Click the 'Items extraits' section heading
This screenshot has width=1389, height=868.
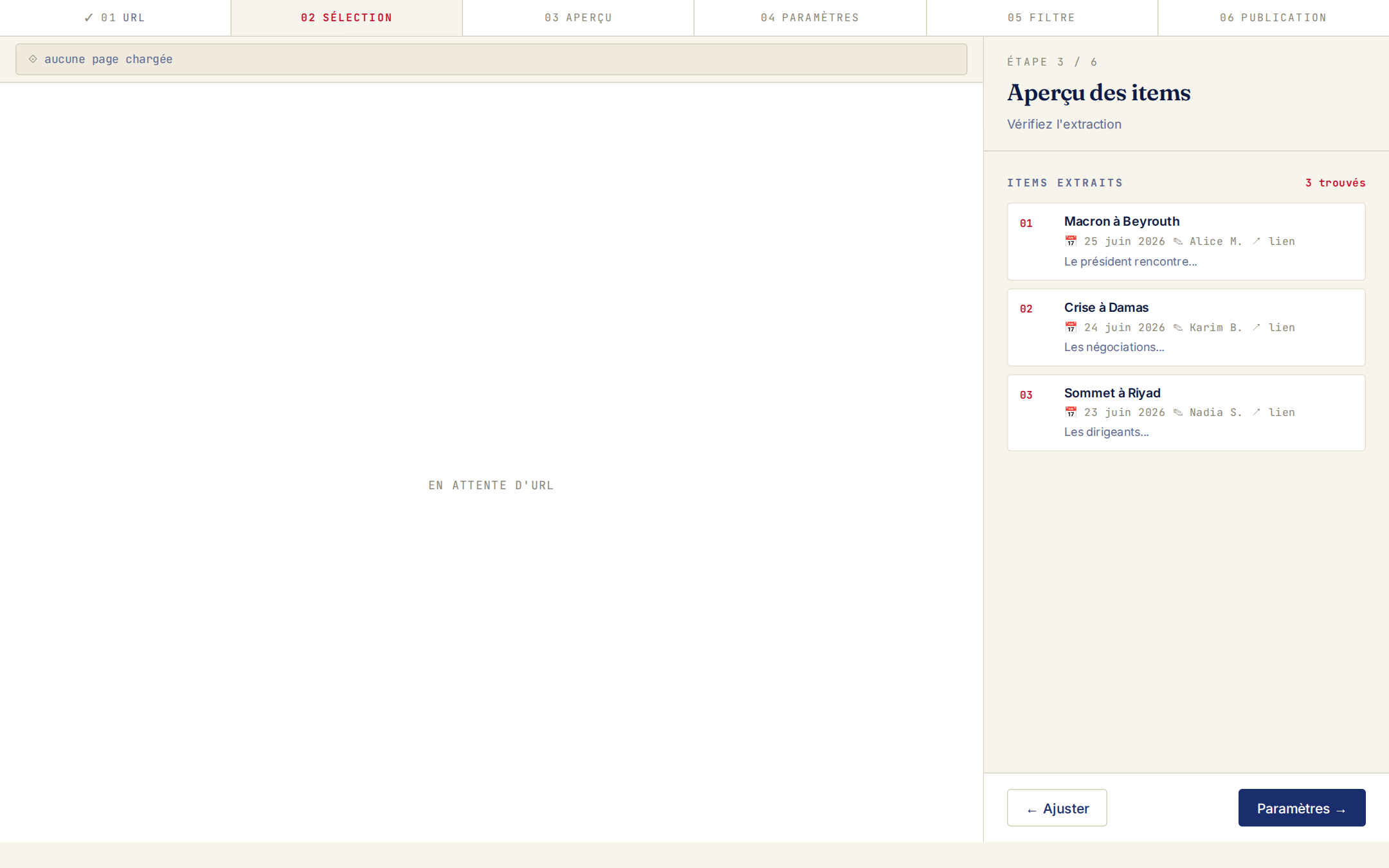coord(1065,183)
